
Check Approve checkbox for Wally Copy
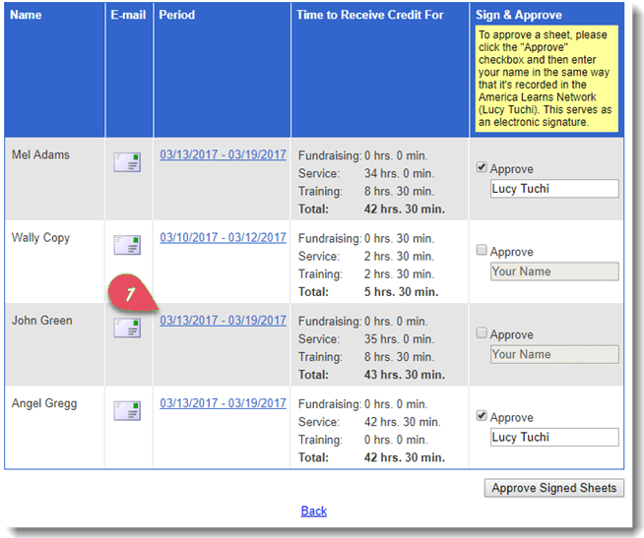tap(482, 251)
